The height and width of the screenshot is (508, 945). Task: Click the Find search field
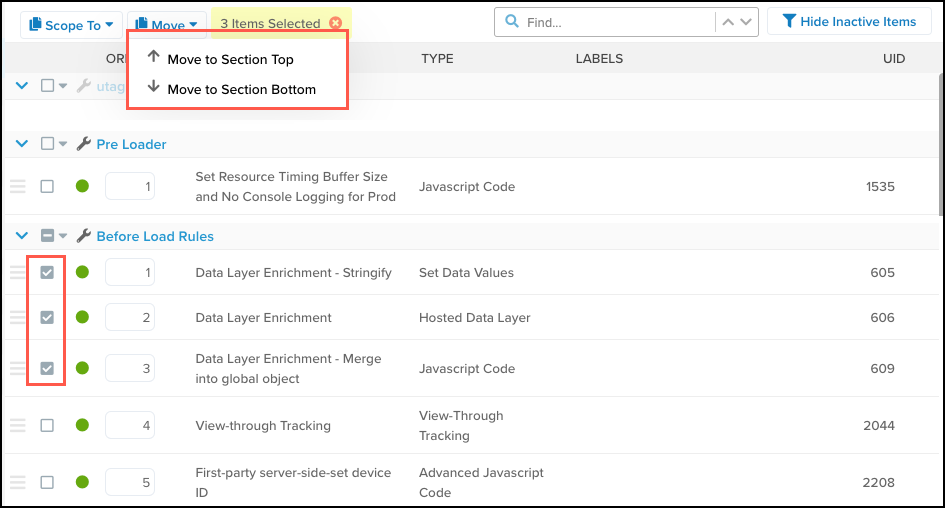coord(615,22)
